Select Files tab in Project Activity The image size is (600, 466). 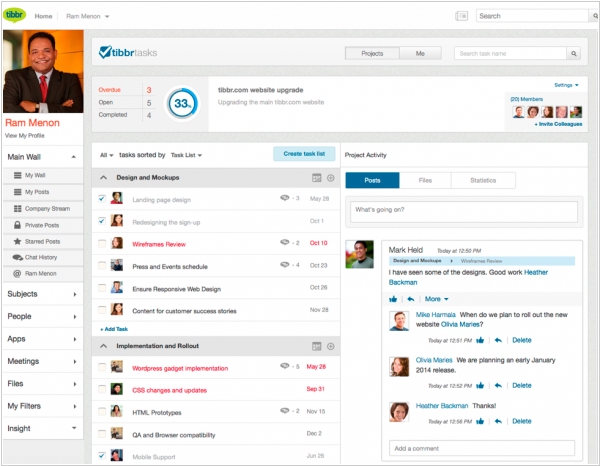point(425,180)
